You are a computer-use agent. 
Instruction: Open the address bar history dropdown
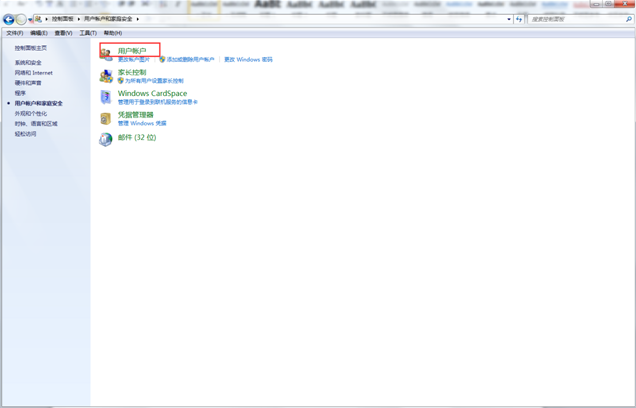509,19
